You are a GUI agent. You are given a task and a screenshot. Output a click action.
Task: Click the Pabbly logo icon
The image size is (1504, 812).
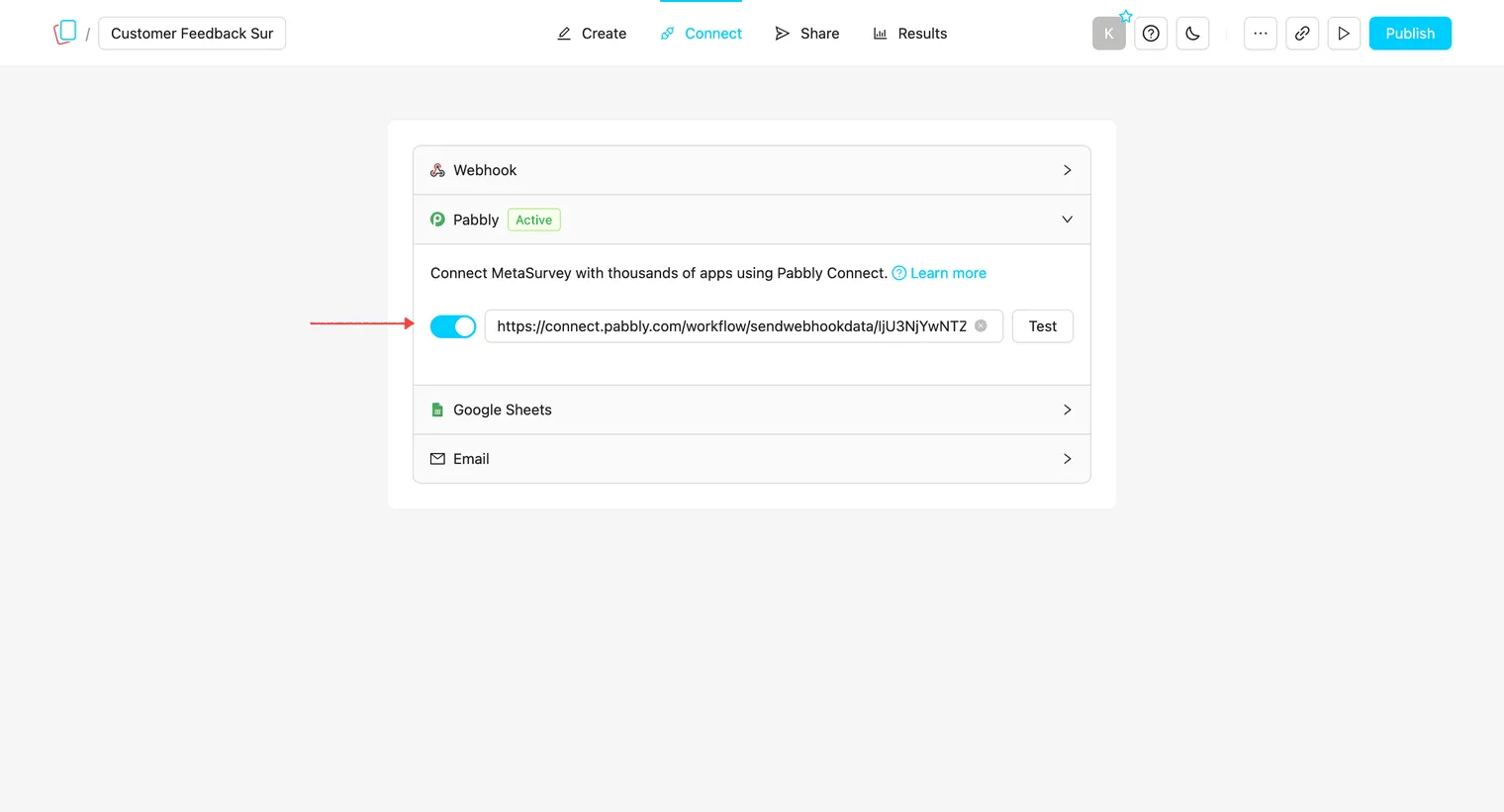(437, 220)
